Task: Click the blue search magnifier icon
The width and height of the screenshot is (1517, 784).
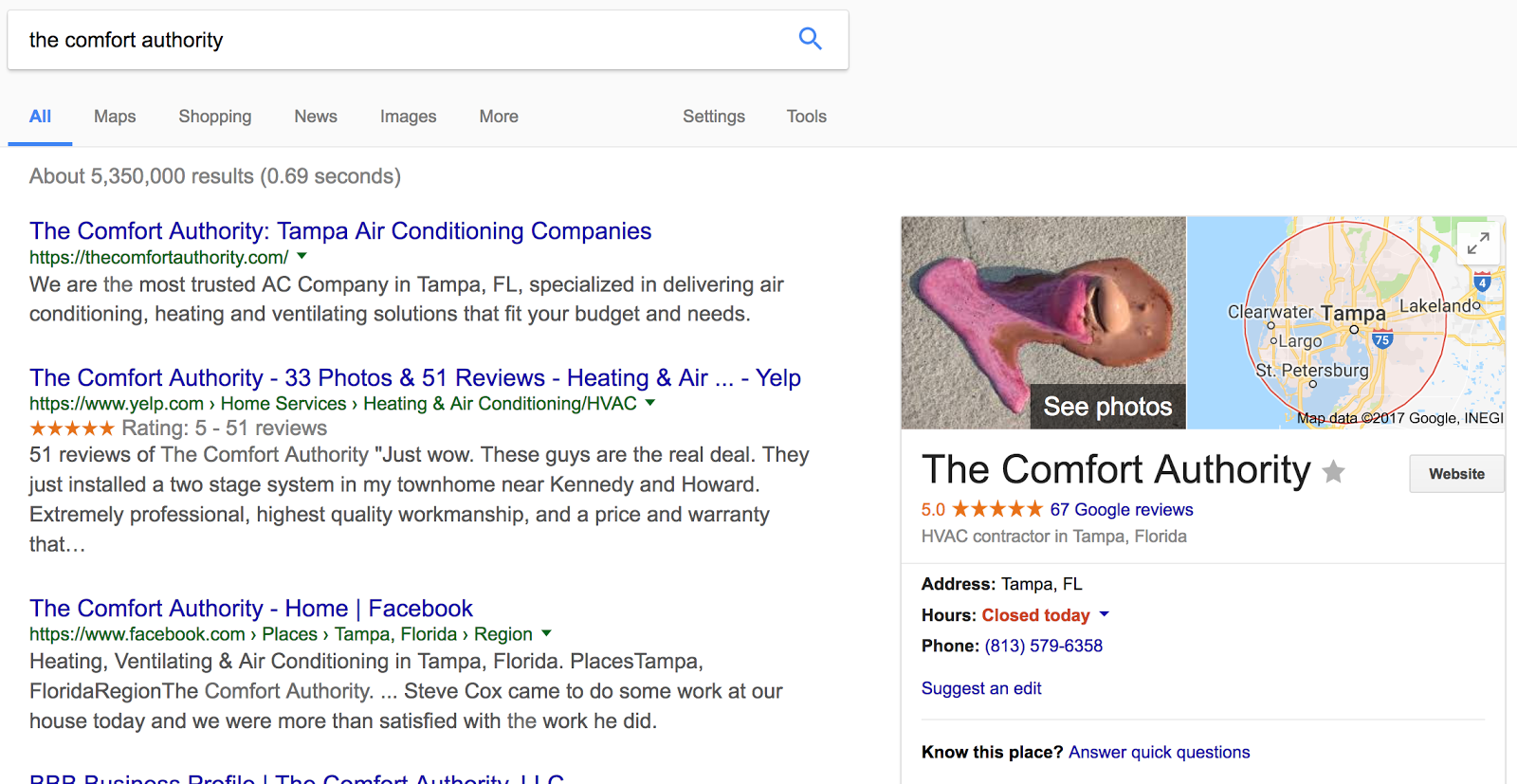Action: pos(810,39)
